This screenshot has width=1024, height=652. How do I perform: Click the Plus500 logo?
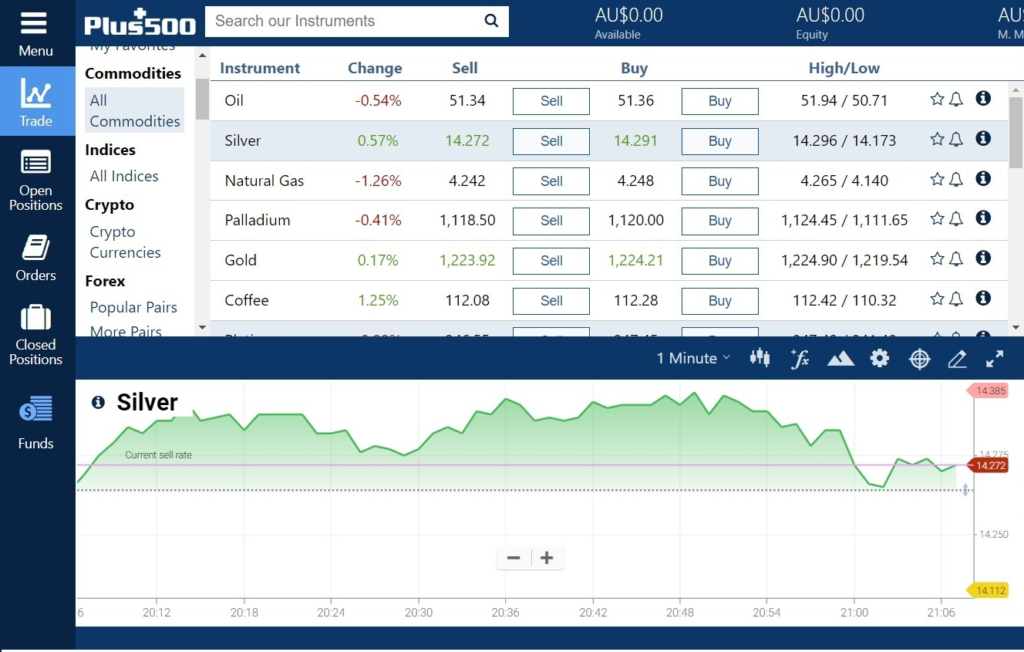(140, 22)
